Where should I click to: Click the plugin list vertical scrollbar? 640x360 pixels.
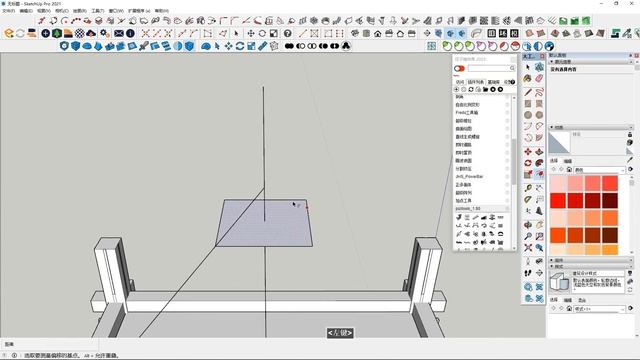pyautogui.click(x=513, y=161)
